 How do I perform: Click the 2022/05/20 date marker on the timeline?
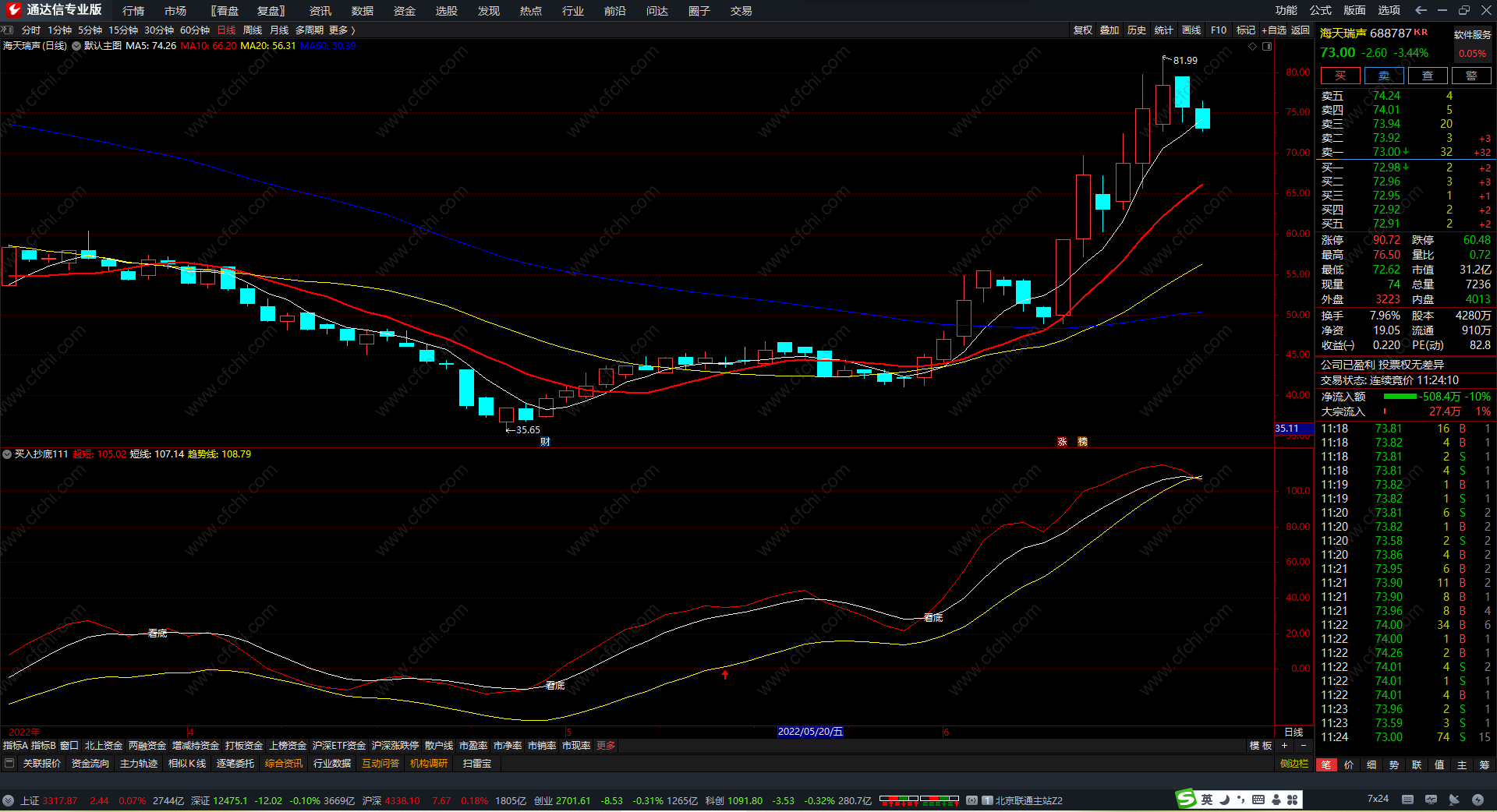pyautogui.click(x=810, y=732)
